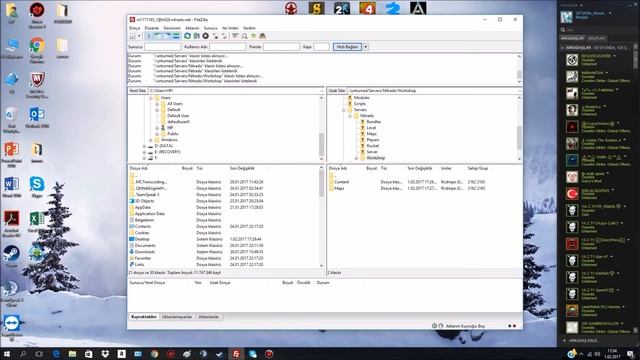This screenshot has height=360, width=640.
Task: Click the process queue toolbar icon
Action: coord(196,36)
